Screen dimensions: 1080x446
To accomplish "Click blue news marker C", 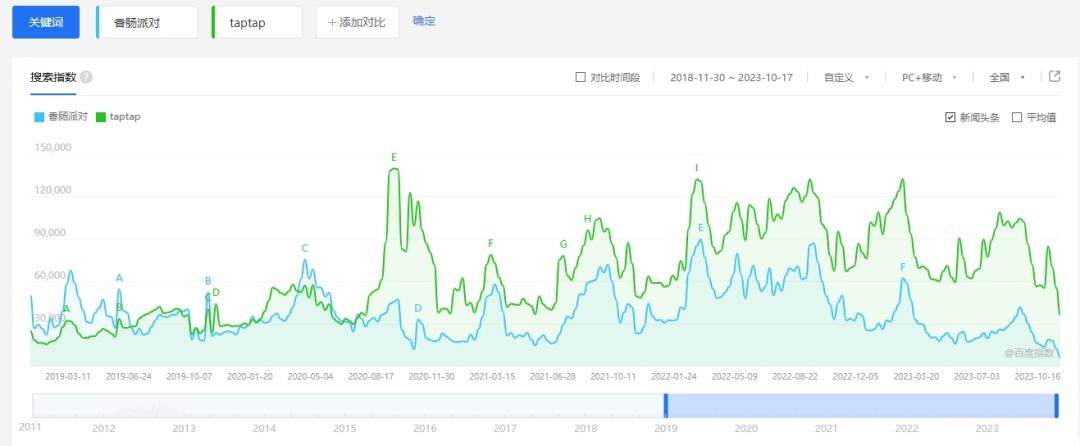I will pyautogui.click(x=304, y=248).
